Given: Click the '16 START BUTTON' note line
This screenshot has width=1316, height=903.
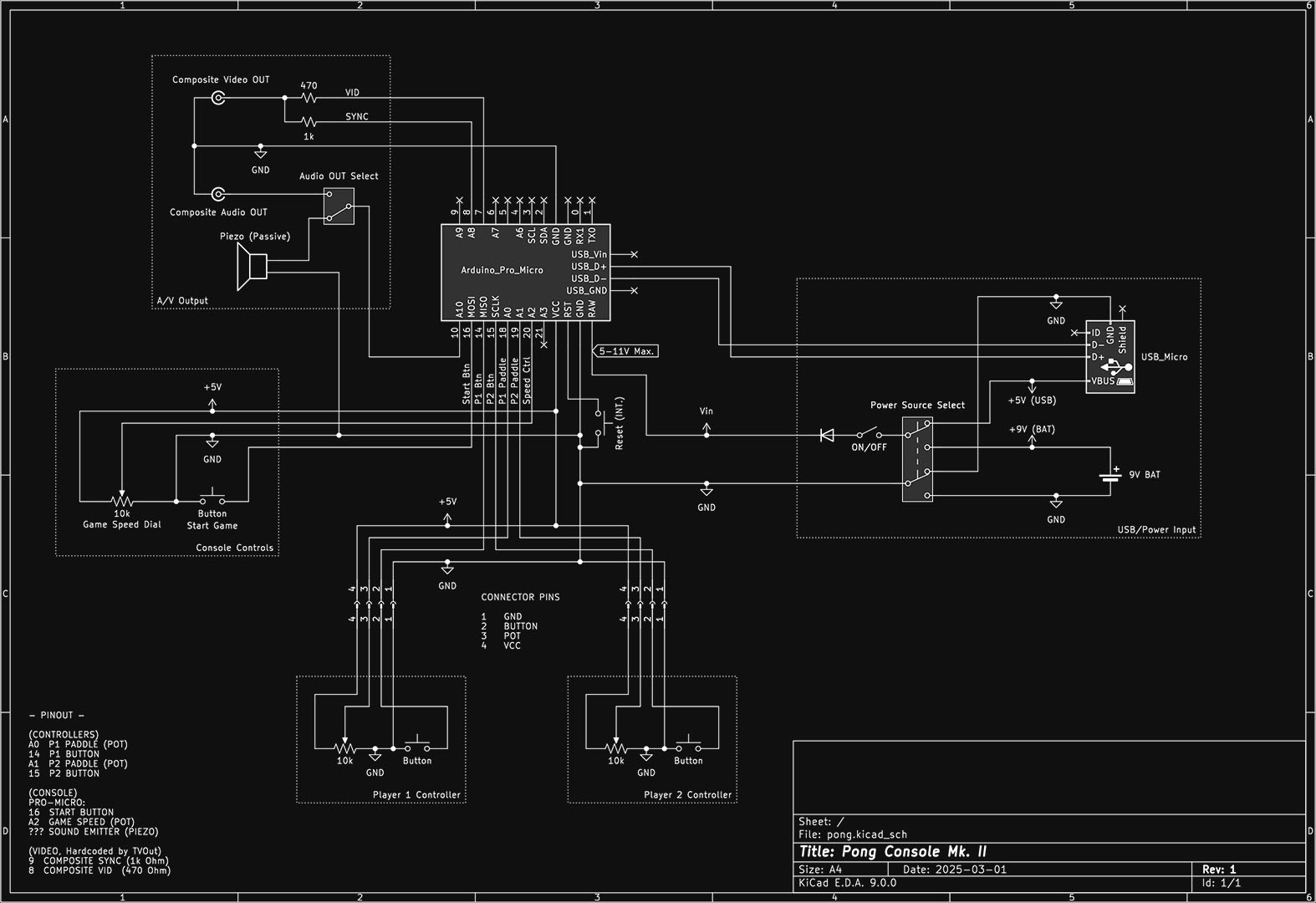Looking at the screenshot, I should tap(71, 812).
